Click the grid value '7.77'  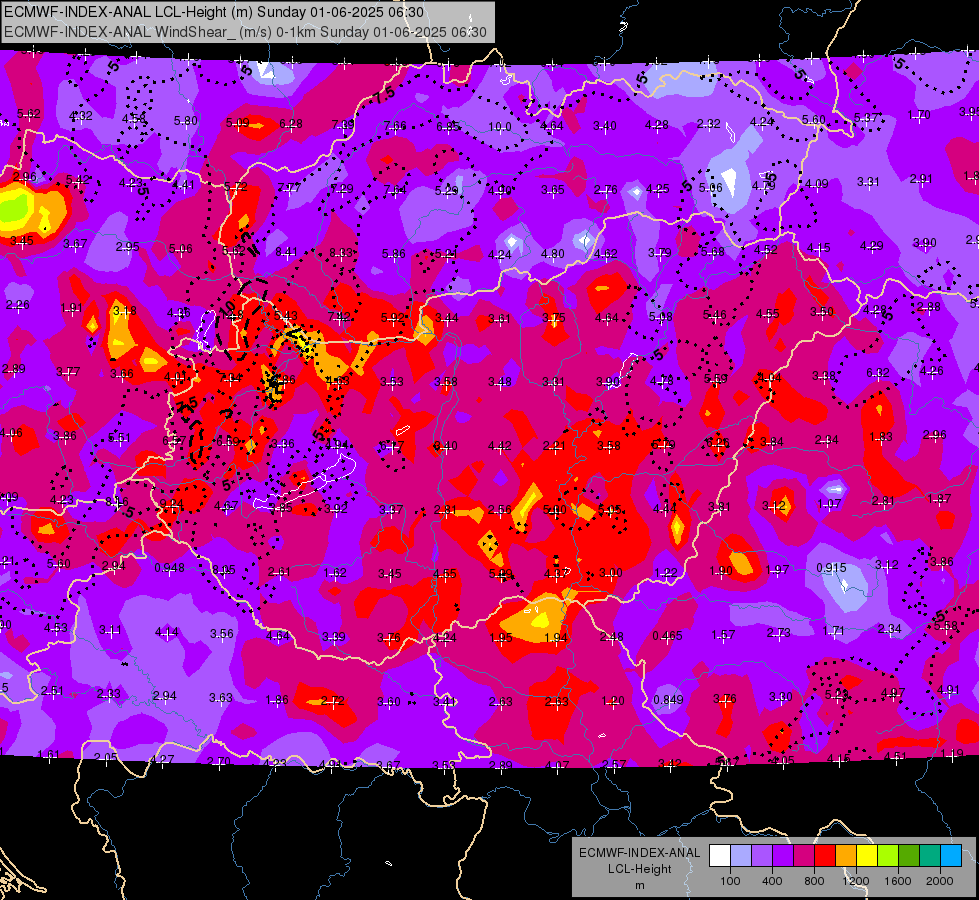pyautogui.click(x=289, y=187)
